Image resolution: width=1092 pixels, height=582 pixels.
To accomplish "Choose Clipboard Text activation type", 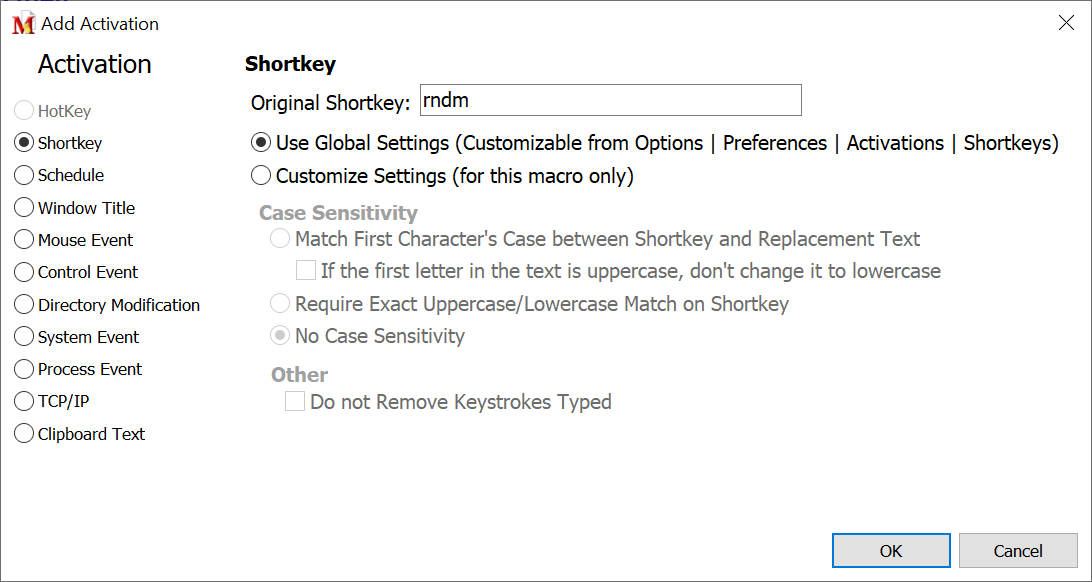I will click(x=24, y=434).
